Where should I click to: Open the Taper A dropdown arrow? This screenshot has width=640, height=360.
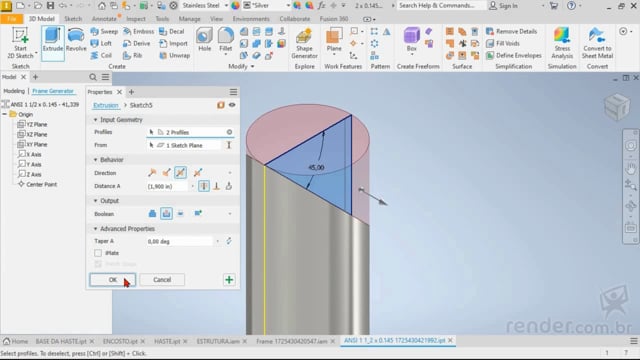pyautogui.click(x=218, y=242)
